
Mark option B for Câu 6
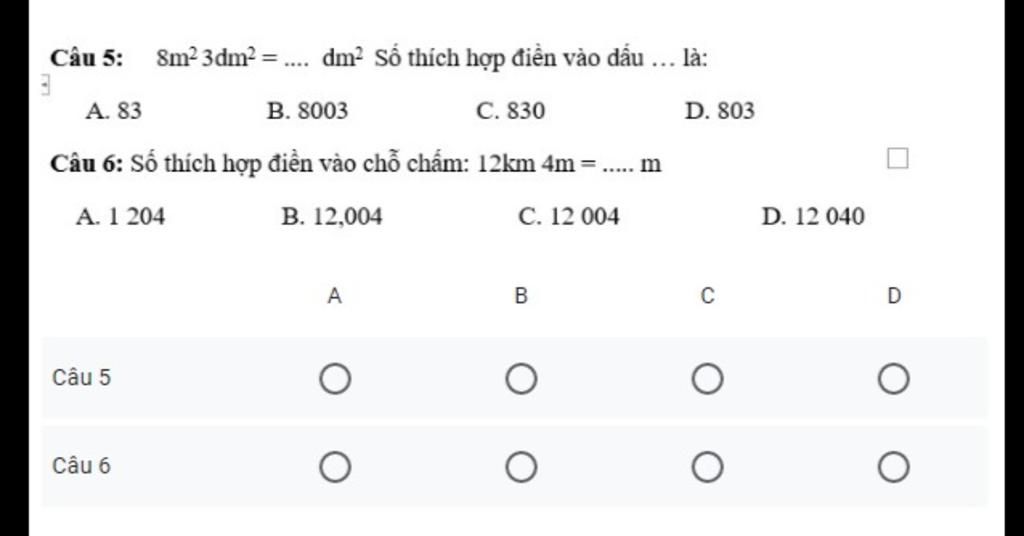[521, 467]
